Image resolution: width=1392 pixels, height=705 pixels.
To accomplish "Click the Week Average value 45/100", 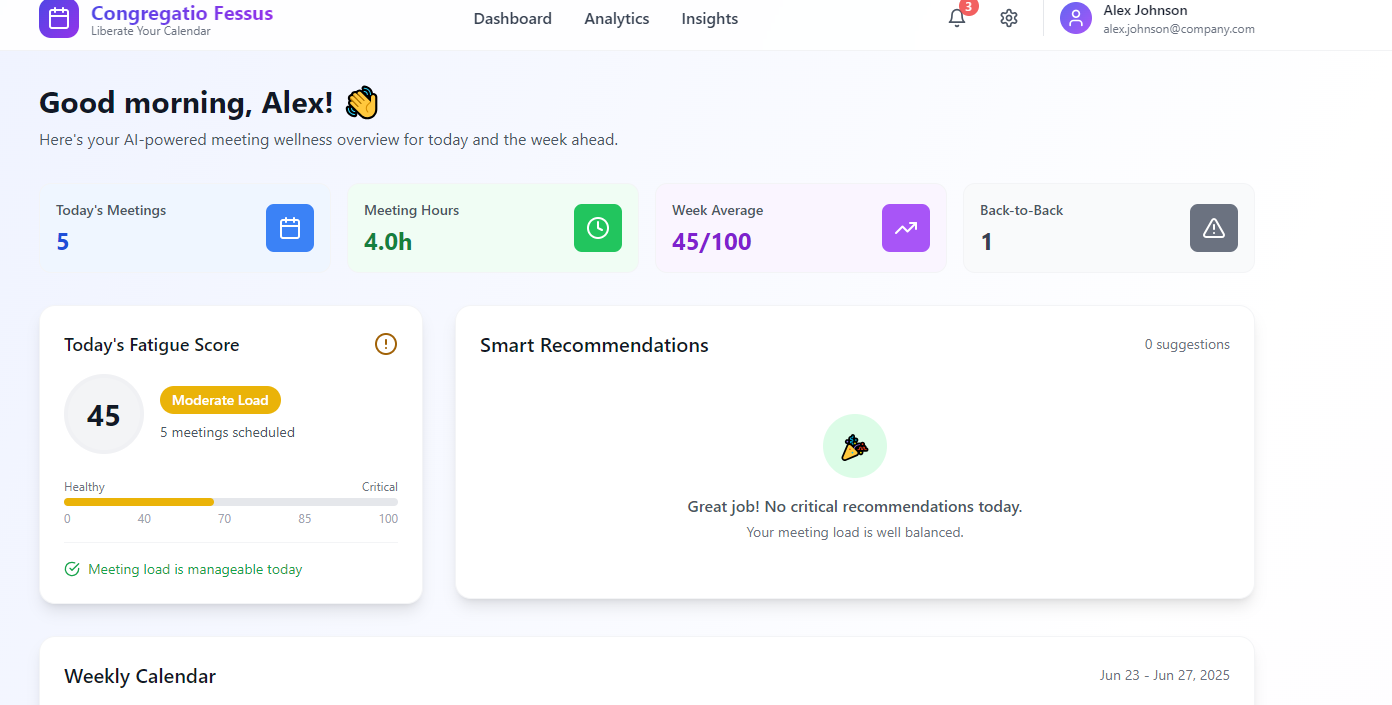I will click(712, 242).
